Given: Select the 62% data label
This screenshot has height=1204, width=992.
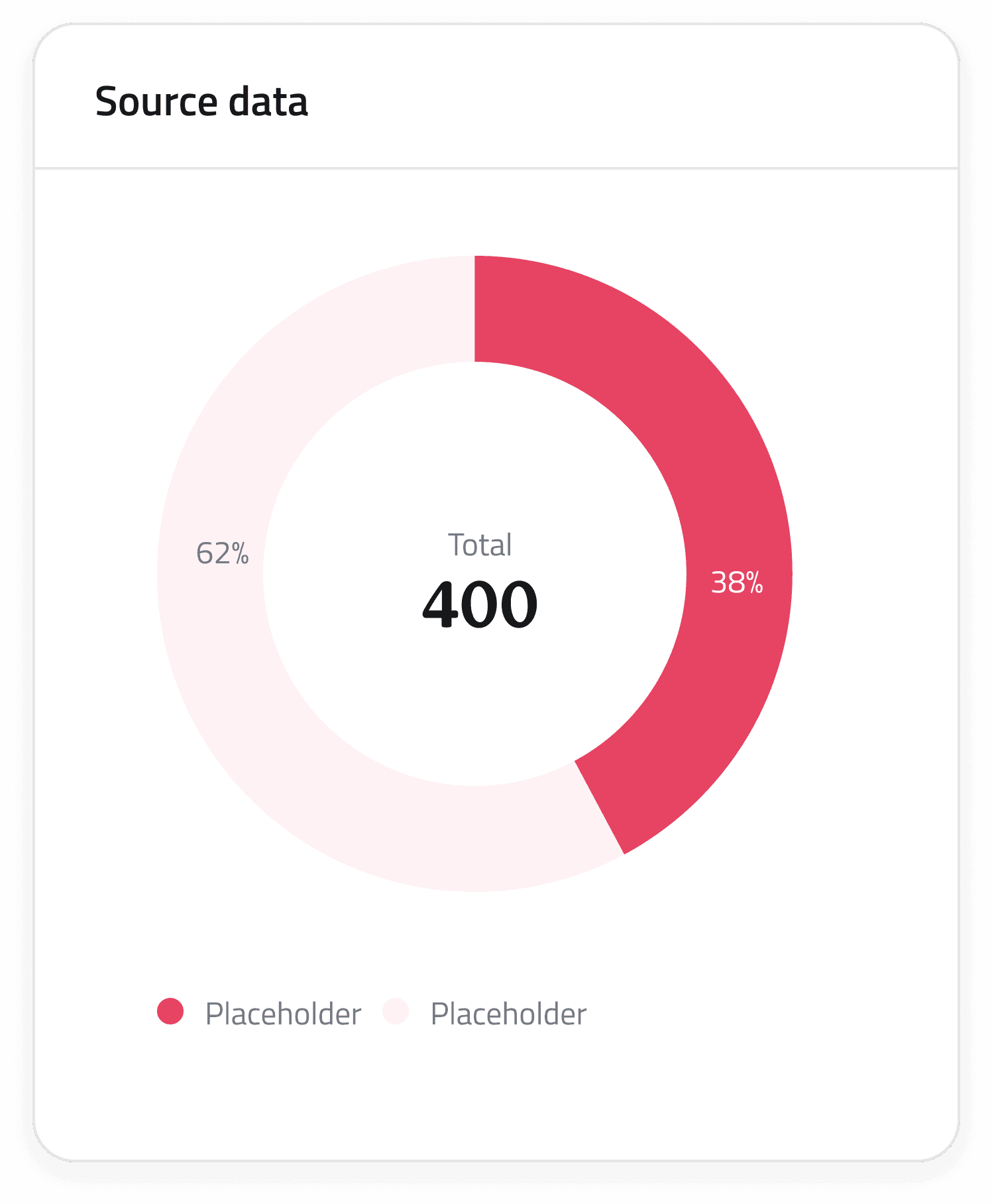Looking at the screenshot, I should click(222, 553).
